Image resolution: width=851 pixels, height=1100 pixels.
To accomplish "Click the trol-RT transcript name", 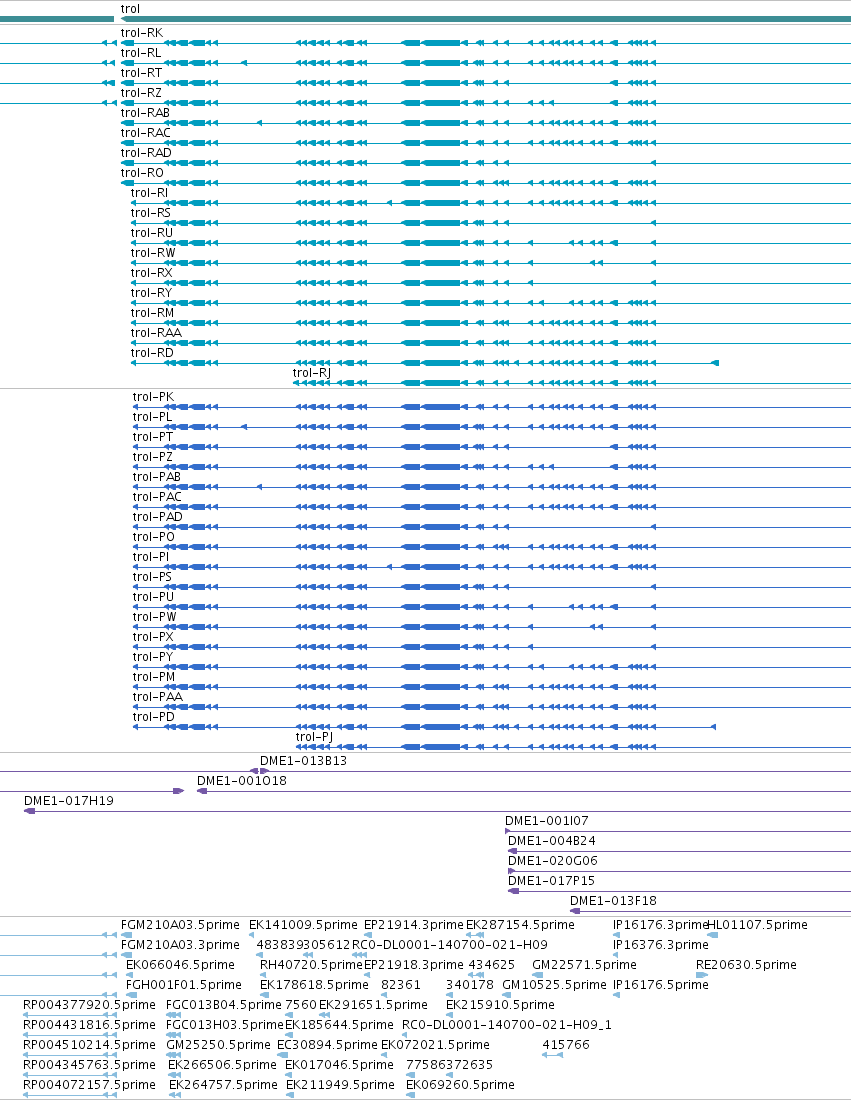I will pyautogui.click(x=141, y=72).
